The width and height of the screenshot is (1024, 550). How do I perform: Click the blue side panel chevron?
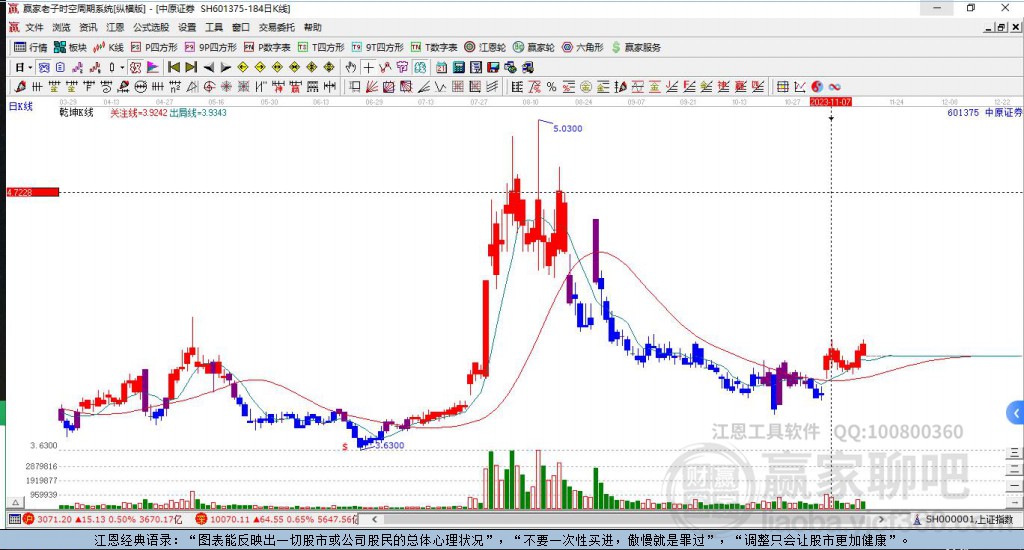click(x=1016, y=413)
